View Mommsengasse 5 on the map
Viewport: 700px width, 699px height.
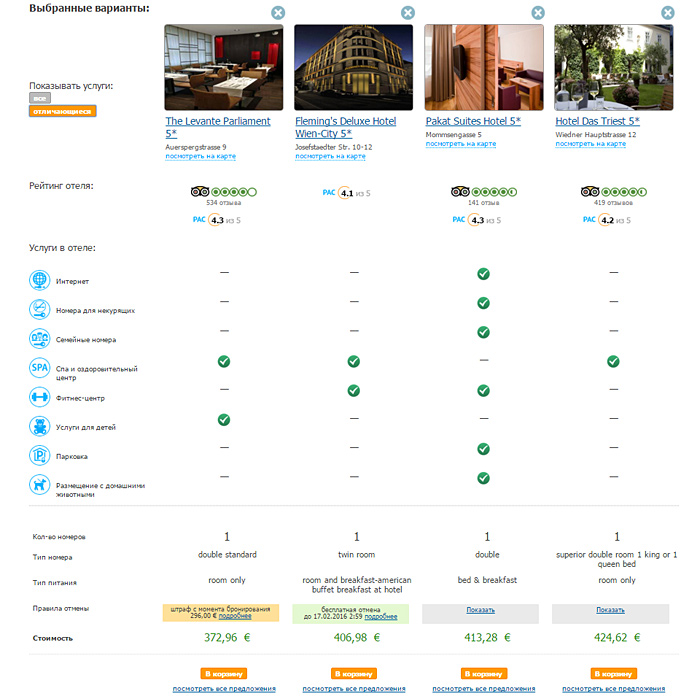click(461, 144)
